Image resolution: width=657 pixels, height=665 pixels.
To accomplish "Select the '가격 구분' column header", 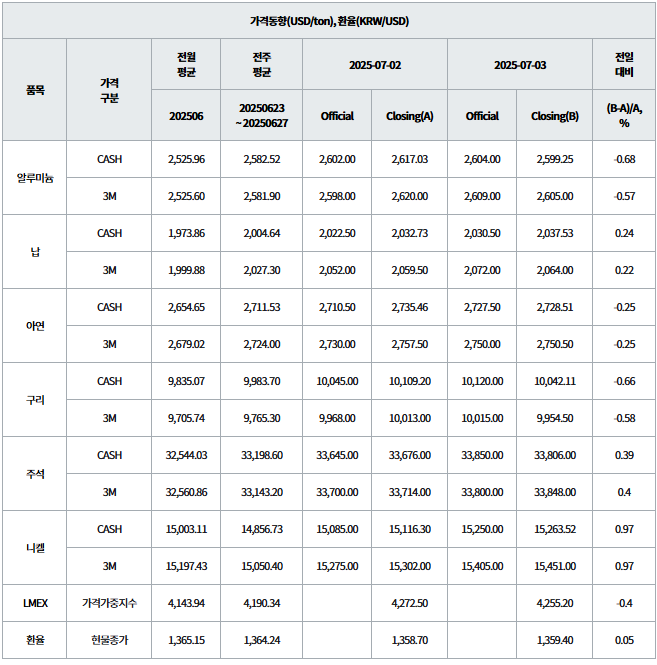I will [109, 90].
